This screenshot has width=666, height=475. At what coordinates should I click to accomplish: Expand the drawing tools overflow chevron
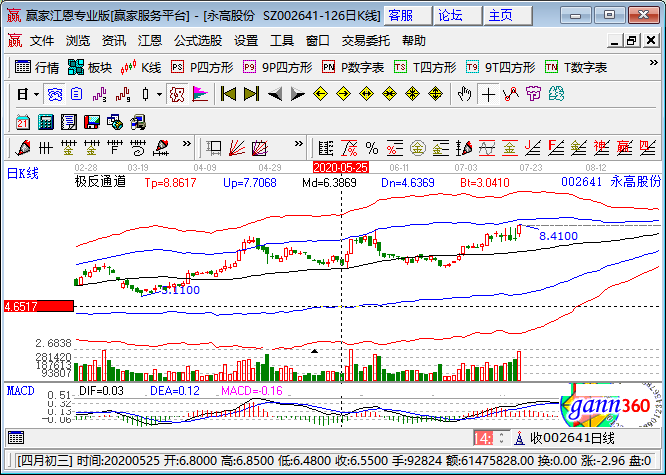click(x=186, y=144)
